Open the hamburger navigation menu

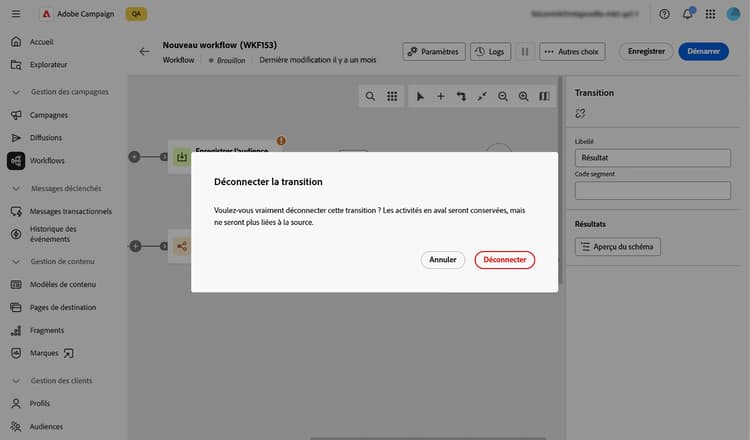[x=16, y=14]
